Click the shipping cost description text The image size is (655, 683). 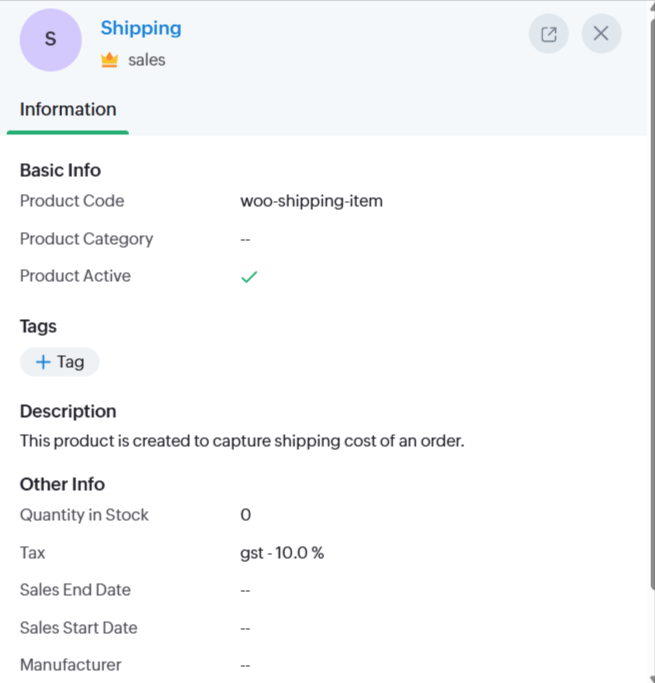click(x=242, y=440)
